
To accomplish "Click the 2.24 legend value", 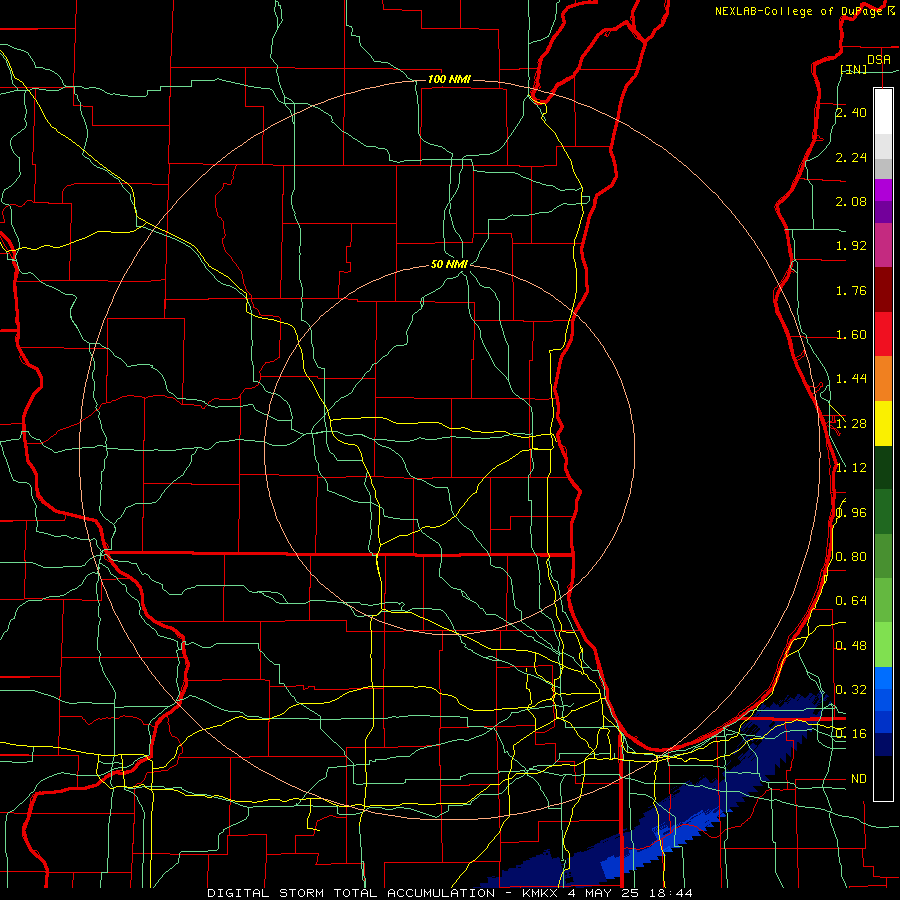I will point(851,157).
